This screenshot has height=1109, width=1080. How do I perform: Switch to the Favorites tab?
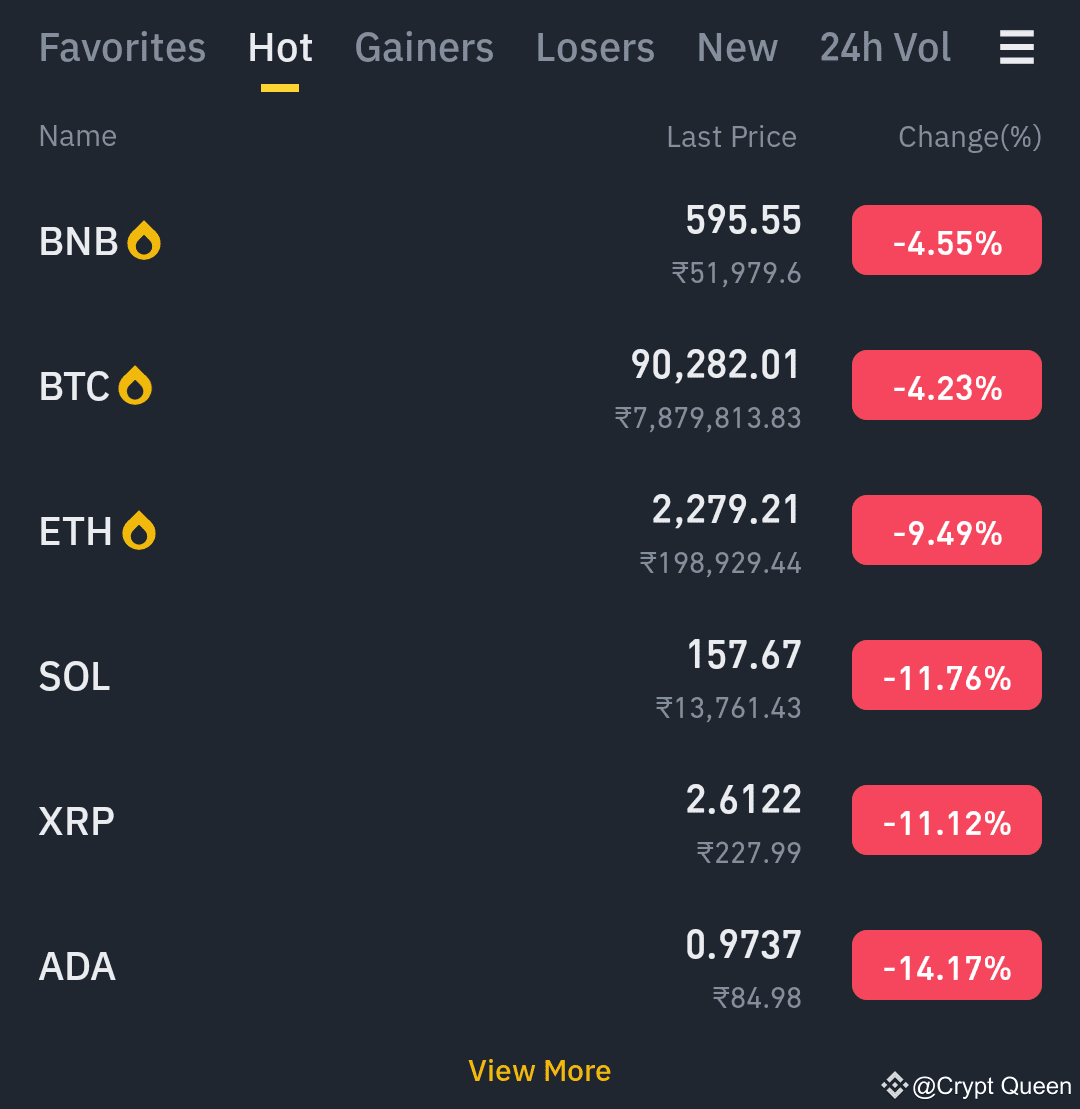click(x=122, y=48)
